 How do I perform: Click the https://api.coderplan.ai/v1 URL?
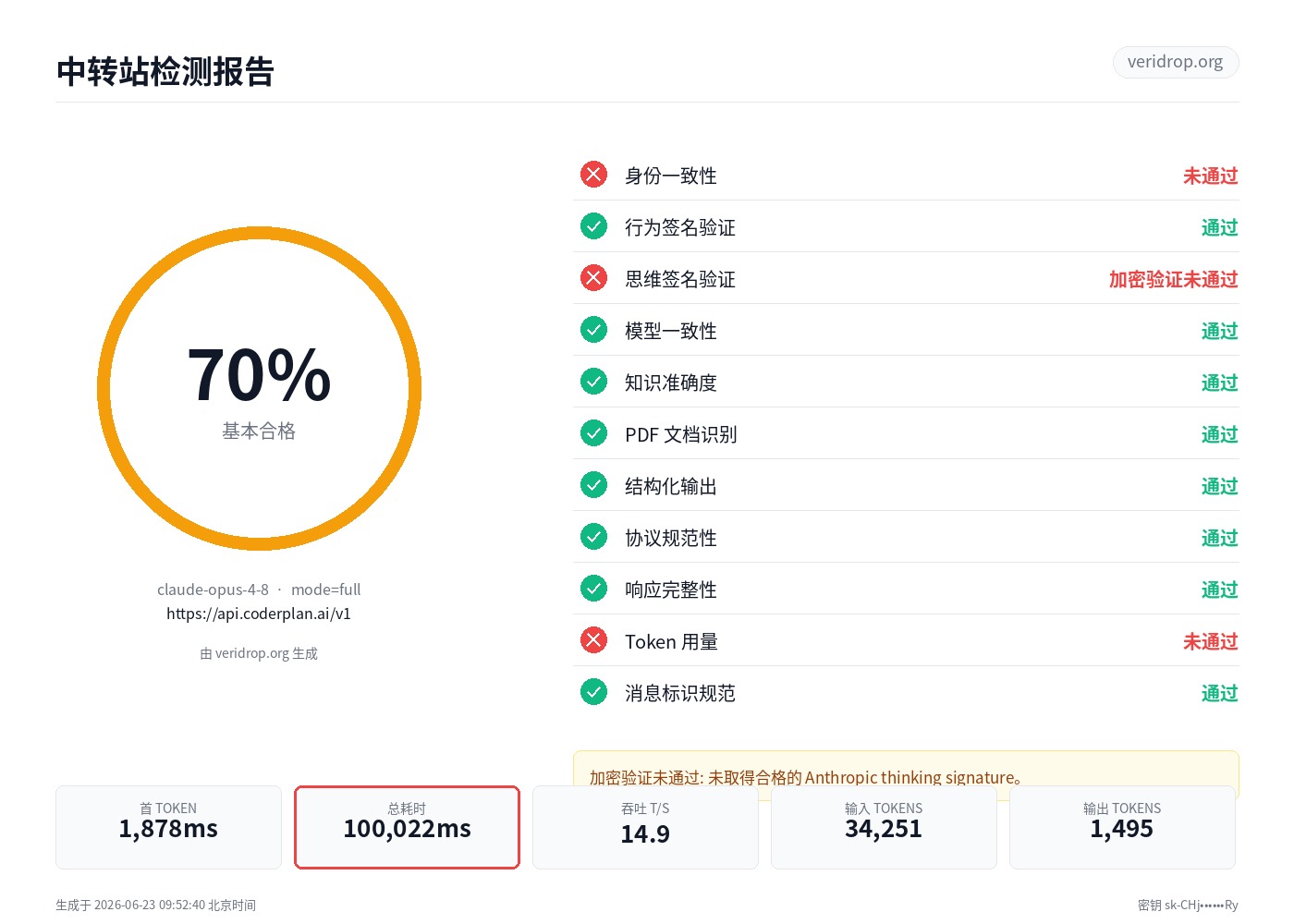(259, 614)
